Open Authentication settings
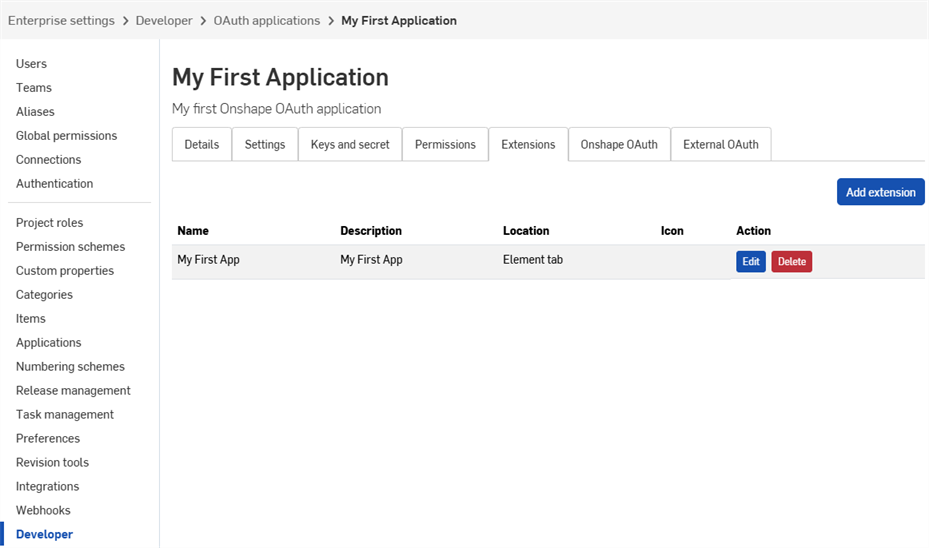Image resolution: width=929 pixels, height=548 pixels. tap(55, 184)
